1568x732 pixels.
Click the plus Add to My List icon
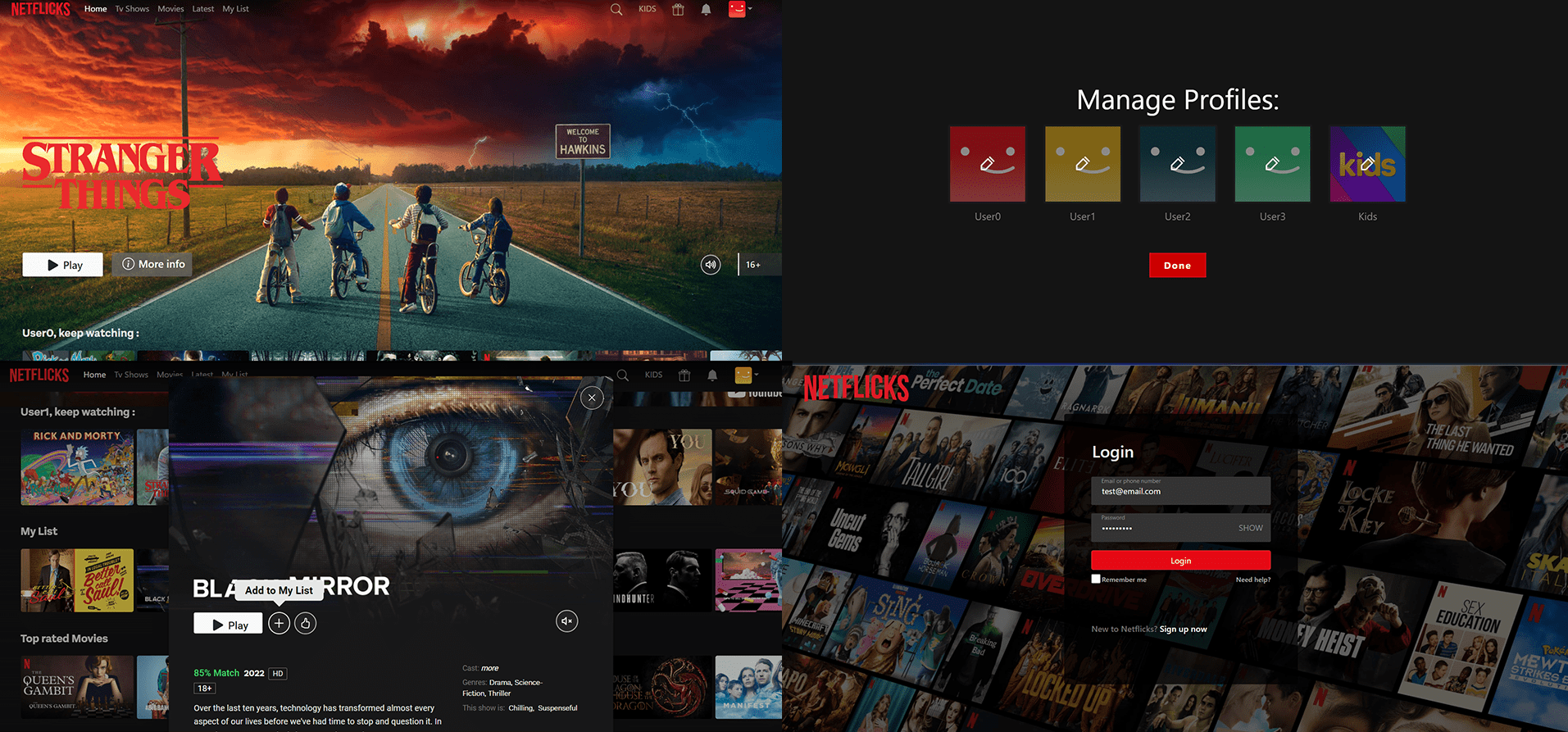click(279, 624)
